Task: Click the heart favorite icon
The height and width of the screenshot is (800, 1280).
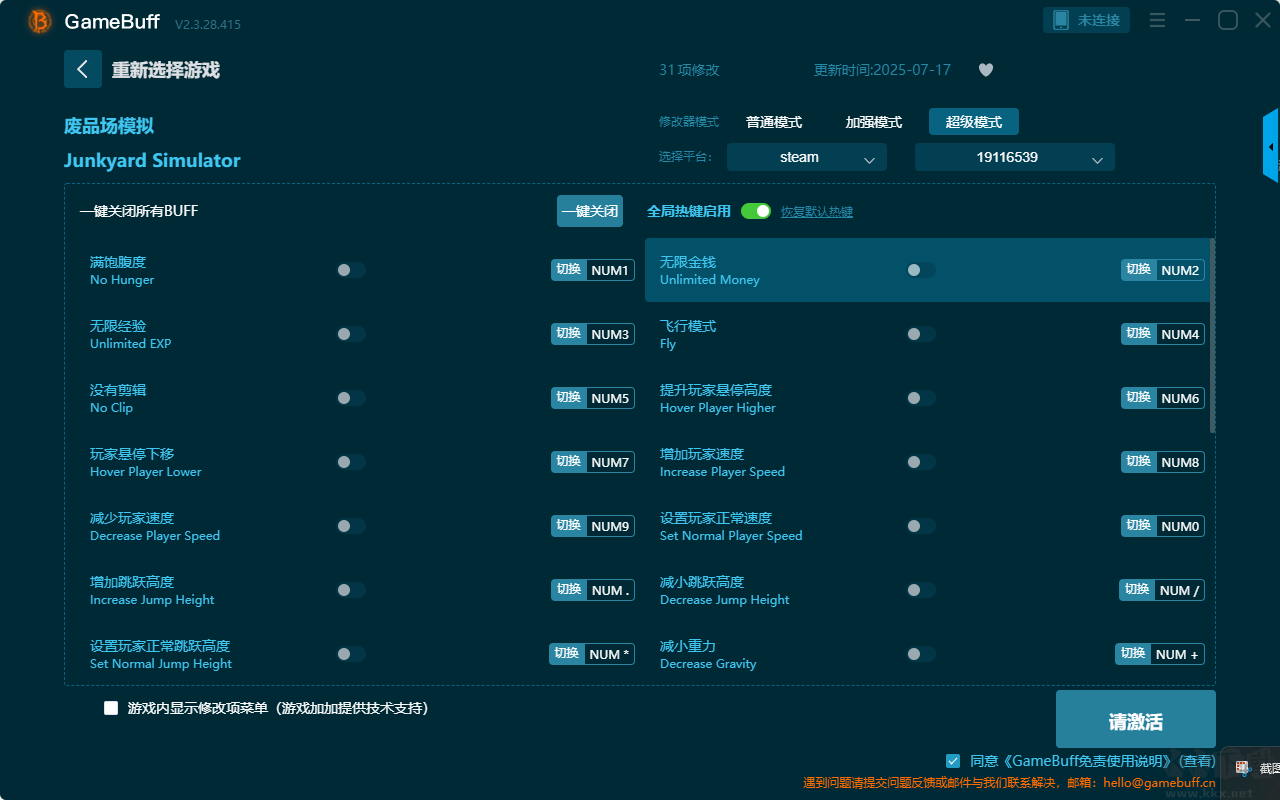Action: tap(986, 70)
